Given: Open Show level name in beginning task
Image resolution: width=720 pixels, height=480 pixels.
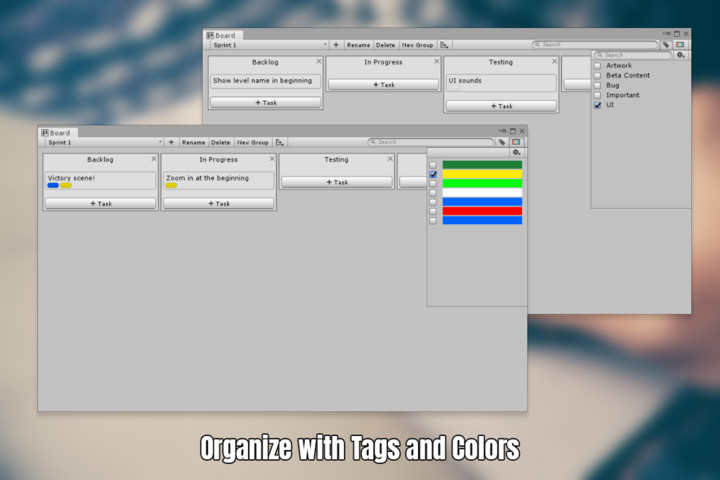Looking at the screenshot, I should coord(265,81).
